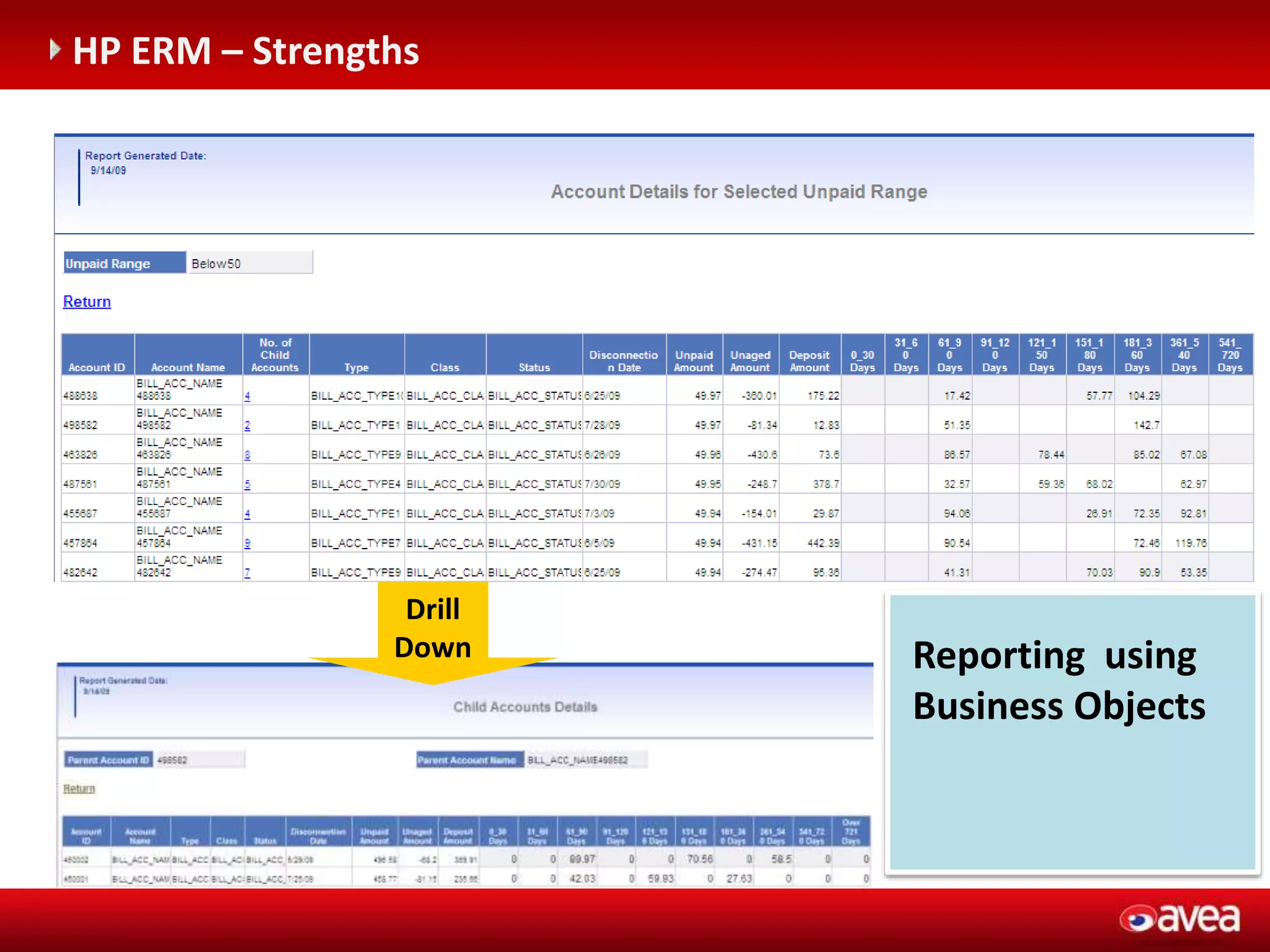The image size is (1270, 952).
Task: Open child accounts link for account 482642
Action: pyautogui.click(x=247, y=573)
